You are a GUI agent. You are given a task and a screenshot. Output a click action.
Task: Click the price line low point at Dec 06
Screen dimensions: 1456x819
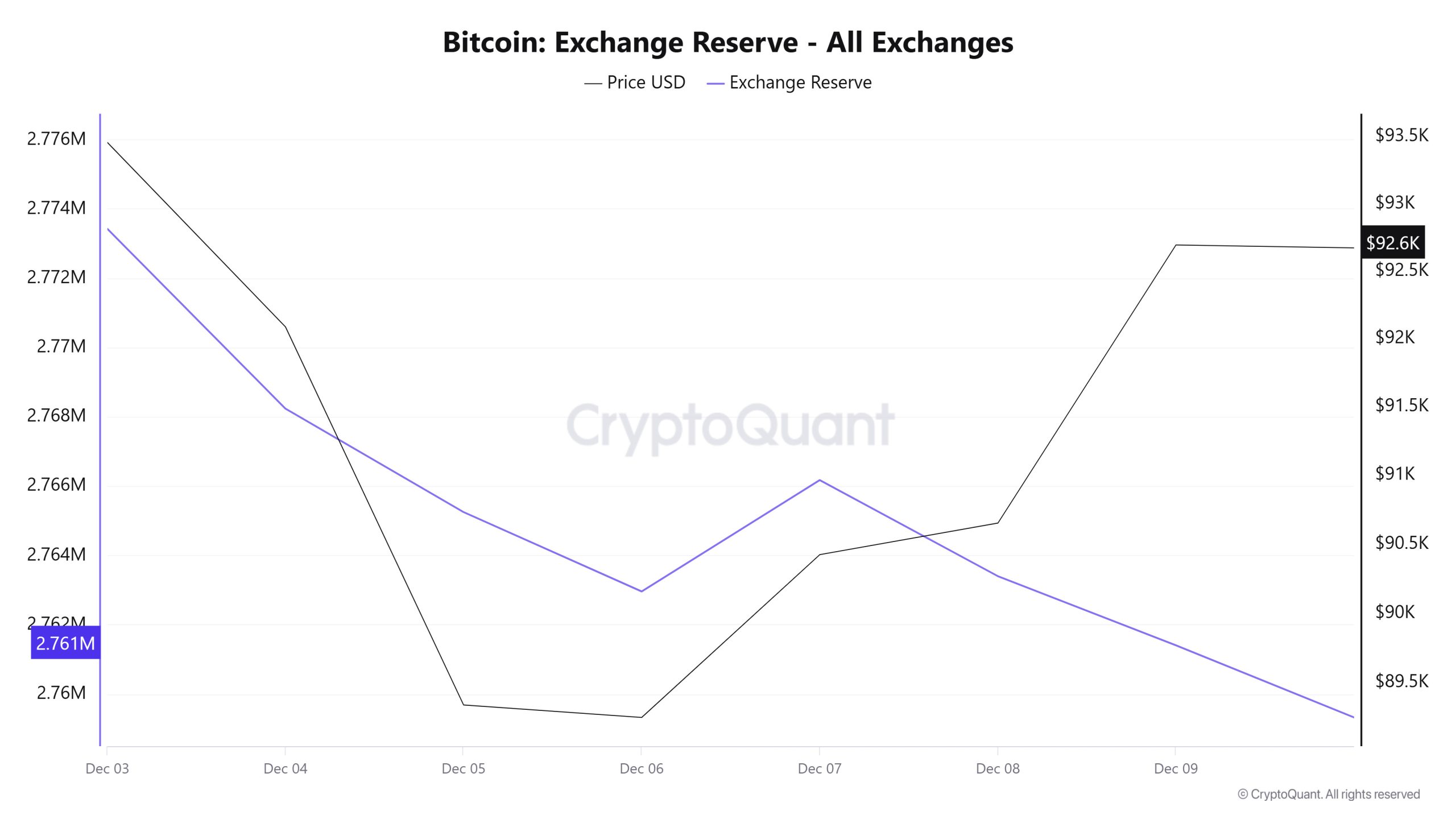pos(642,717)
